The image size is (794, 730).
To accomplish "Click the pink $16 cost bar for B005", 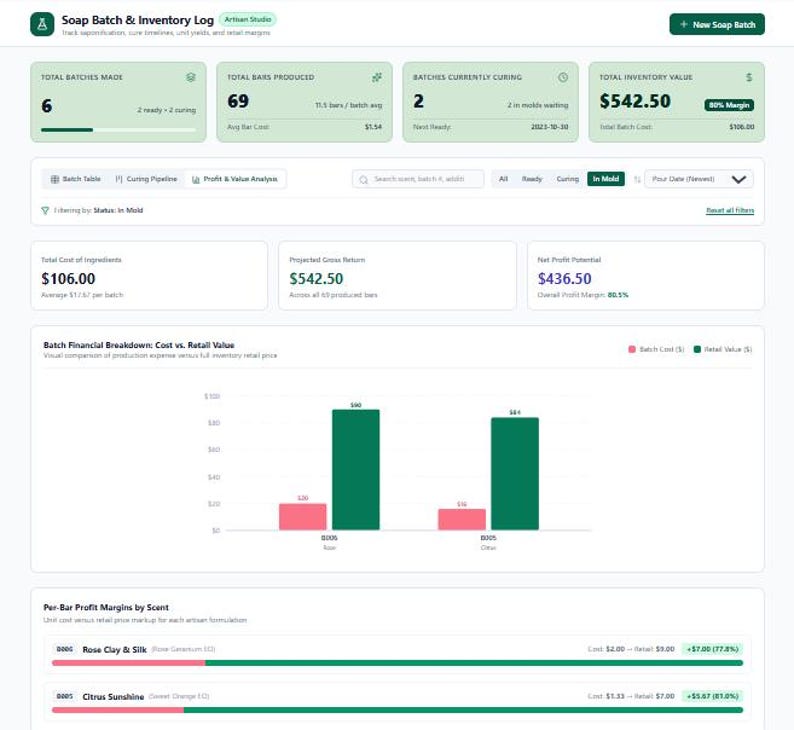I will [x=462, y=519].
